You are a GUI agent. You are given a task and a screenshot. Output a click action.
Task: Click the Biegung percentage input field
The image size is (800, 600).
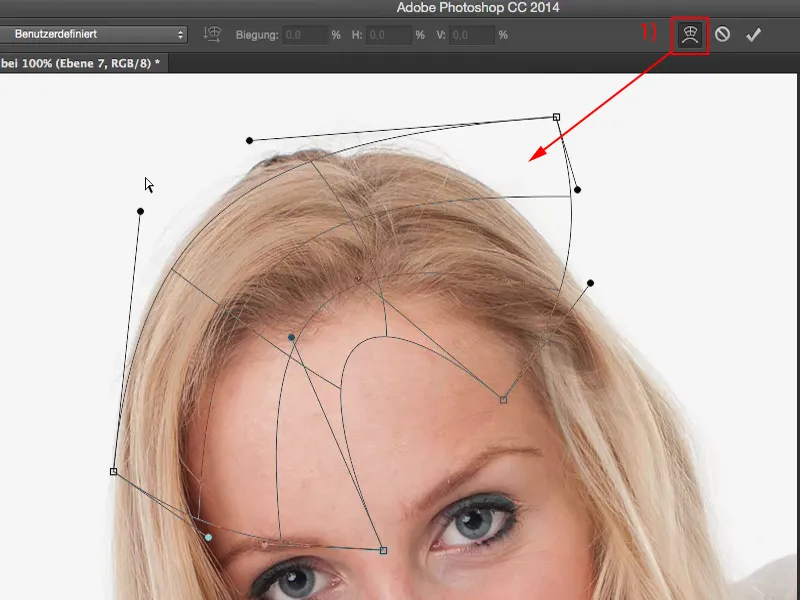click(305, 35)
